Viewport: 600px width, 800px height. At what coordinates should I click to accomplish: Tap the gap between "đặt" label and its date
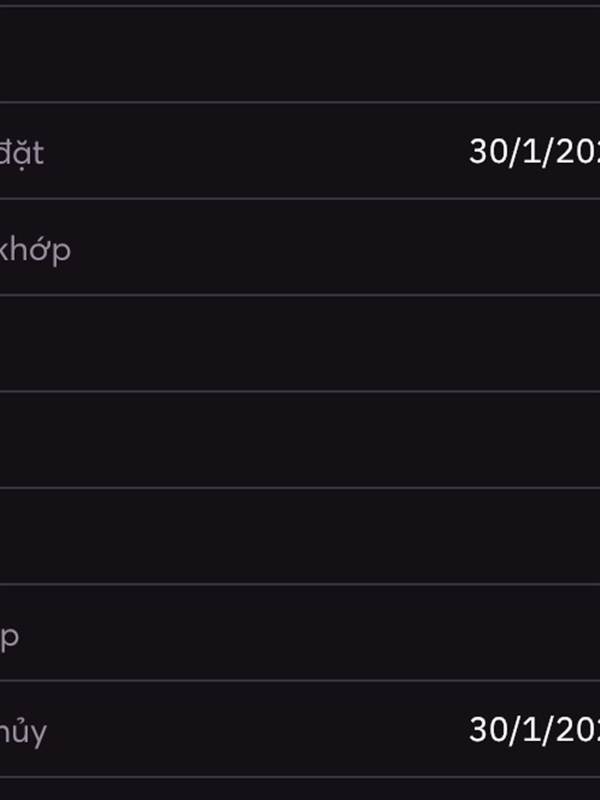(257, 152)
